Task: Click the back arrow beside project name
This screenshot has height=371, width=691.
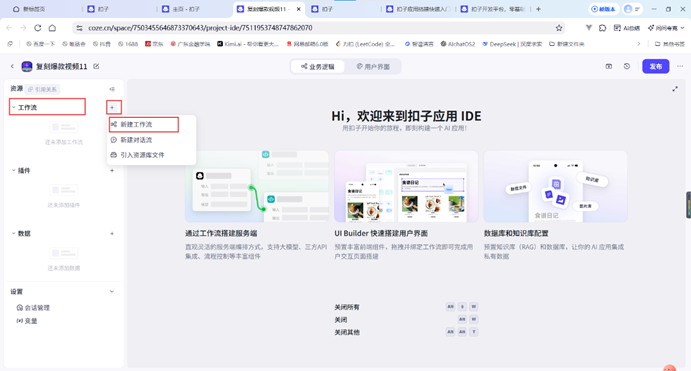Action: pos(12,67)
